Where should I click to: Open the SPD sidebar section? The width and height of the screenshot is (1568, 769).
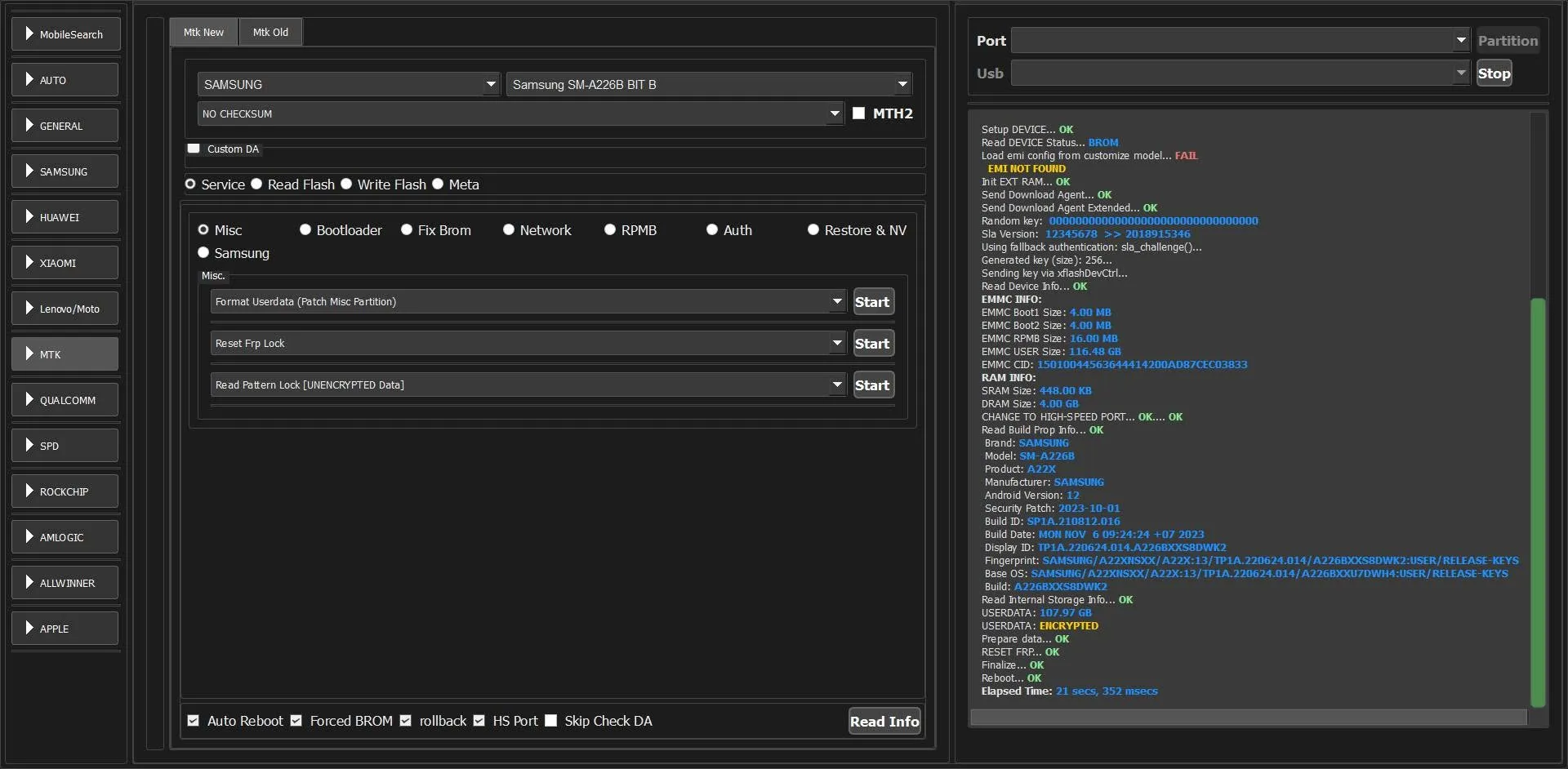66,446
